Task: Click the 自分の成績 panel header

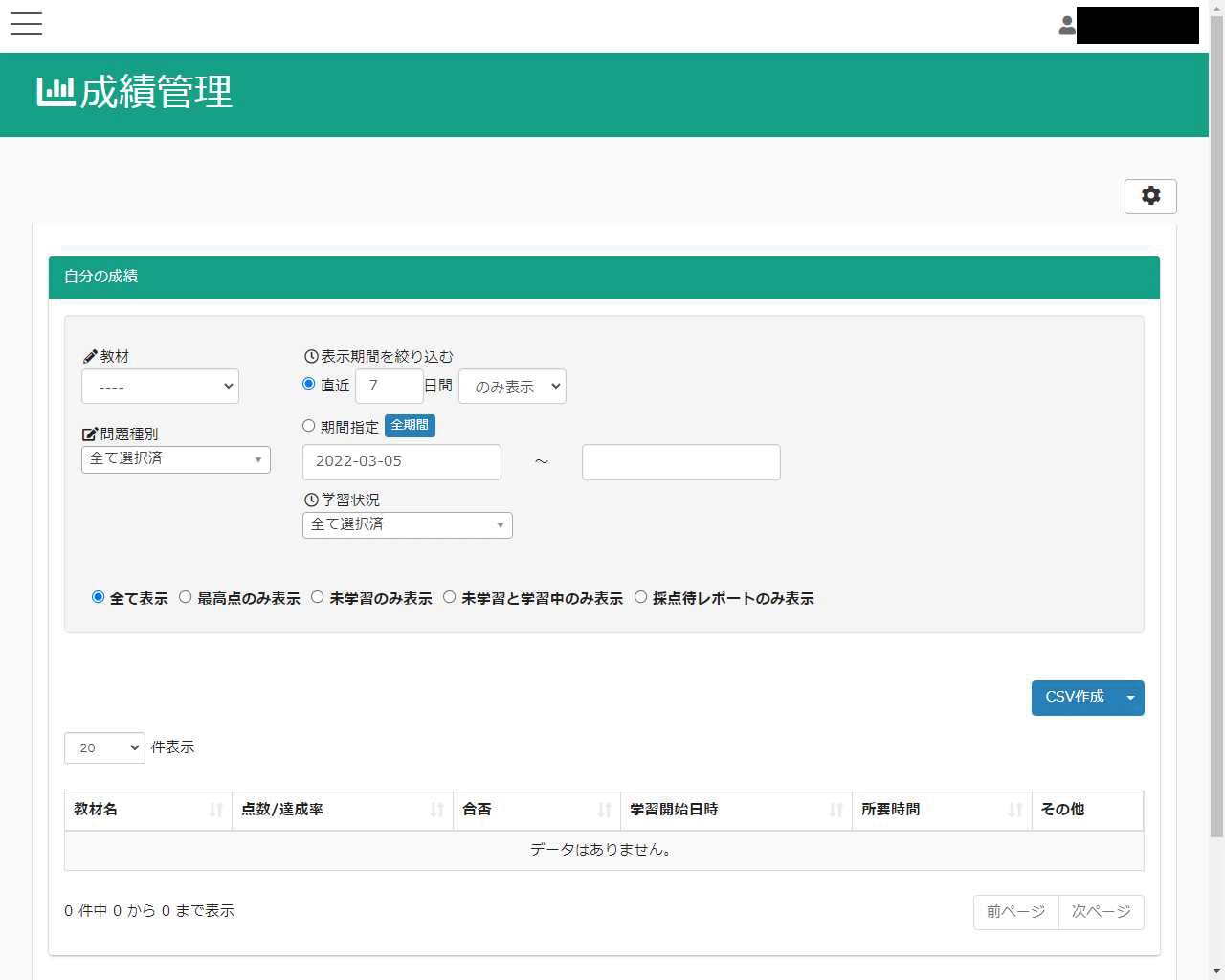Action: click(604, 277)
